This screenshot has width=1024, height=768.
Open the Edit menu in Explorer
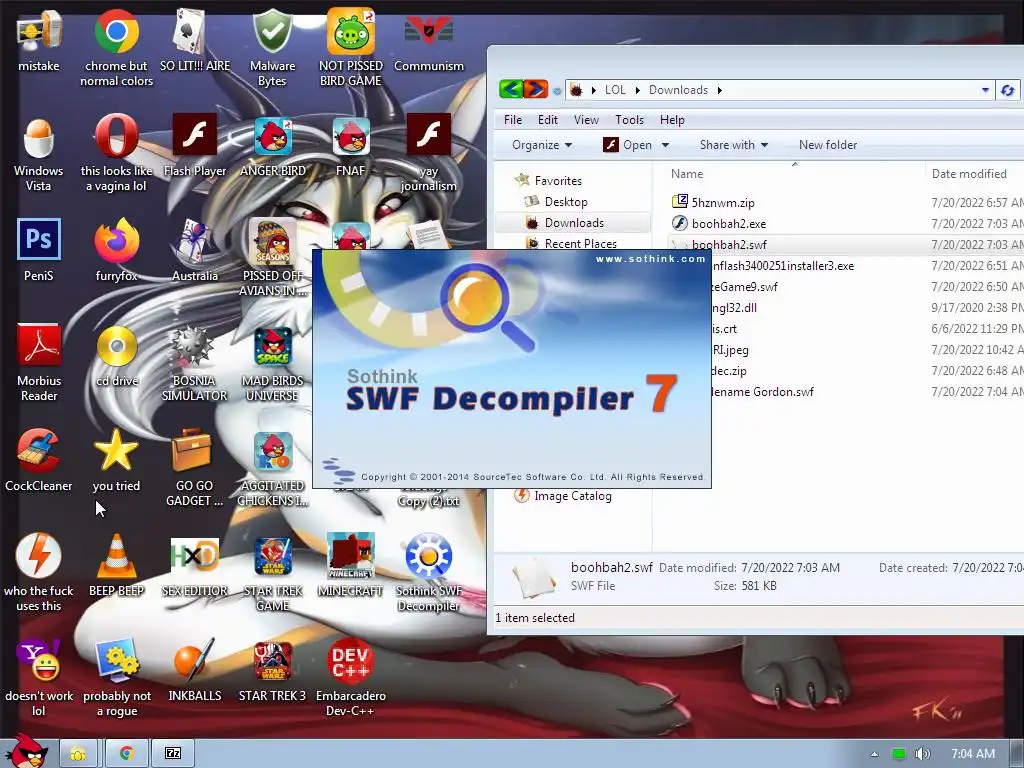coord(547,120)
